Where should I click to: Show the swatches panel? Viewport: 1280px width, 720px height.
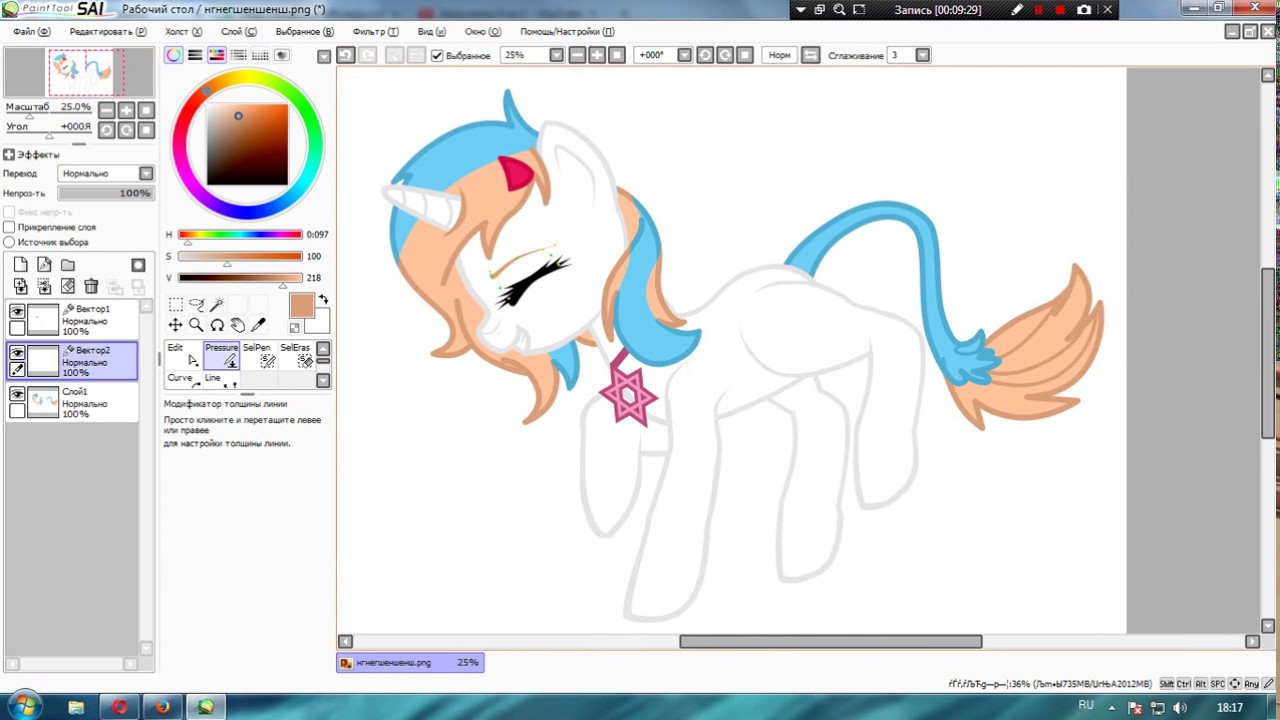tap(260, 55)
